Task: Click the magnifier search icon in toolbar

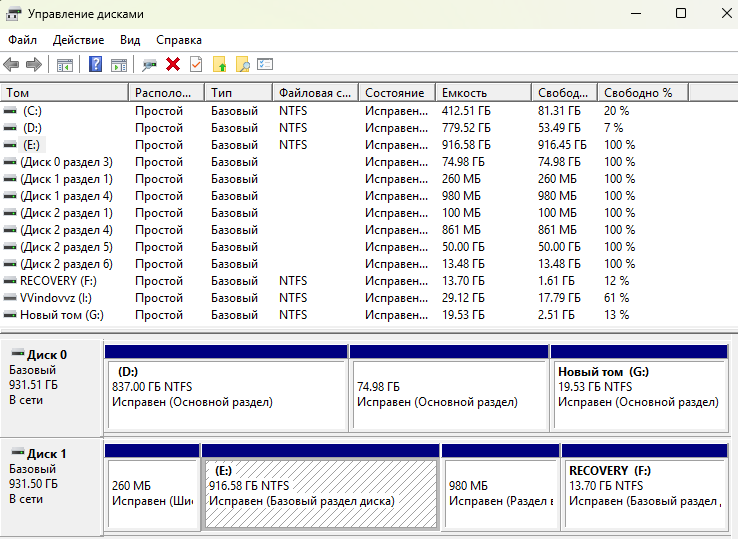Action: click(242, 65)
